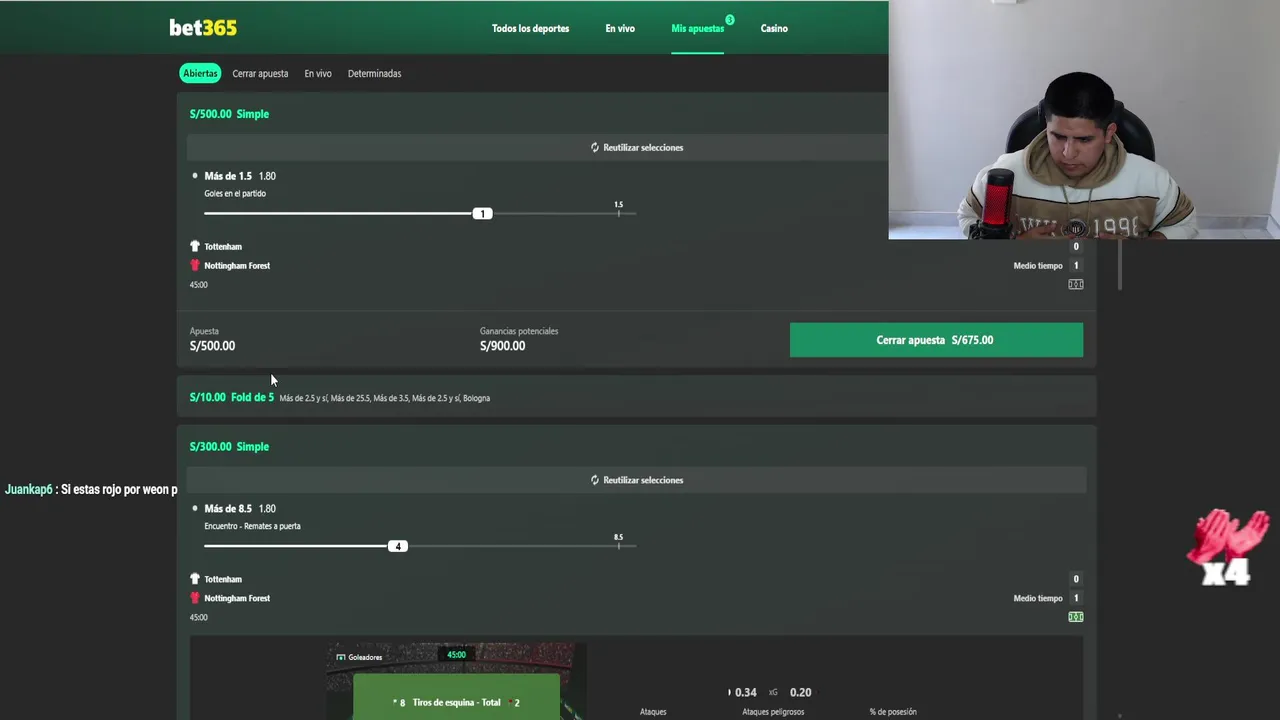Expand the S/10.00 Fold de 5 bet
This screenshot has height=720, width=1280.
(636, 397)
